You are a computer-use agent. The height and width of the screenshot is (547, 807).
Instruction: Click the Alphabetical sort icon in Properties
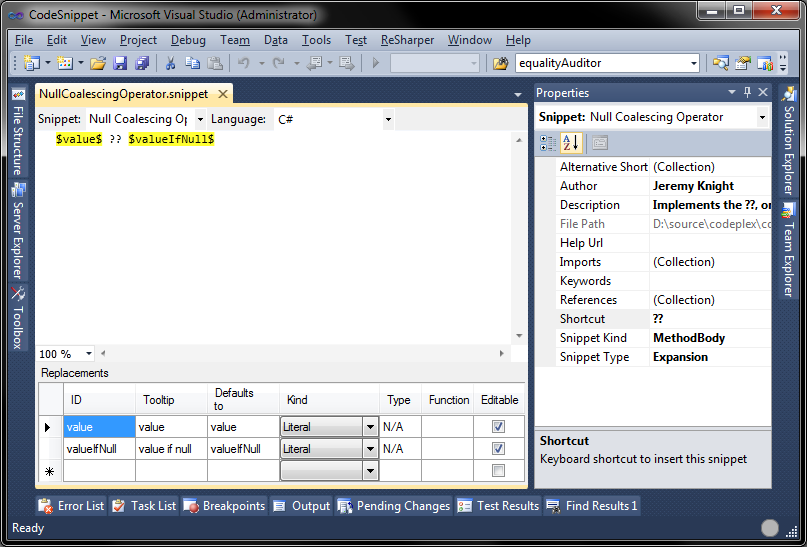(571, 143)
